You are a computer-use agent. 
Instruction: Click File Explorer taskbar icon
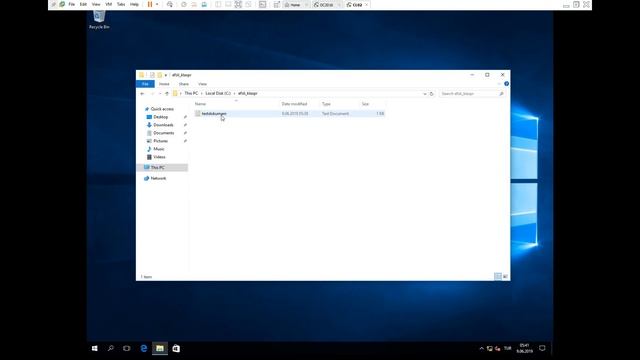[160, 348]
